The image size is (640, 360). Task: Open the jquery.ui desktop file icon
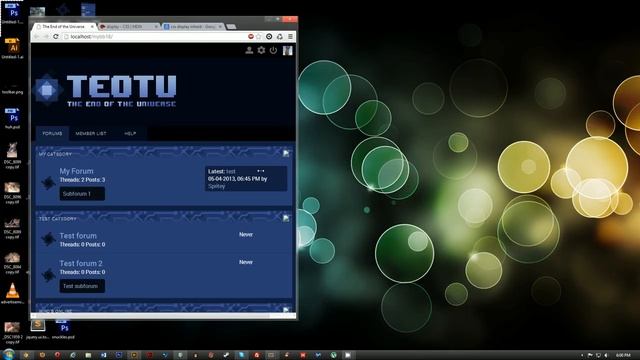click(x=38, y=329)
